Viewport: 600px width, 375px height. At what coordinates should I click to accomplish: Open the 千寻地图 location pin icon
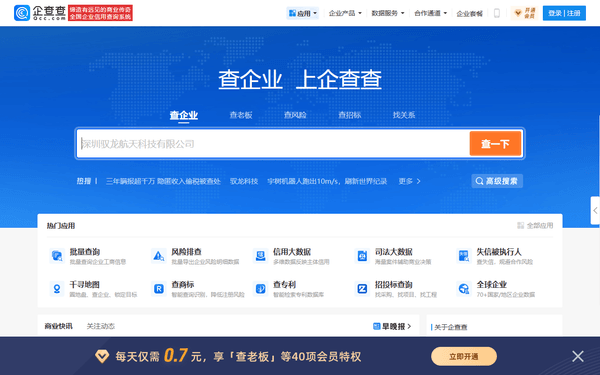[x=57, y=289]
